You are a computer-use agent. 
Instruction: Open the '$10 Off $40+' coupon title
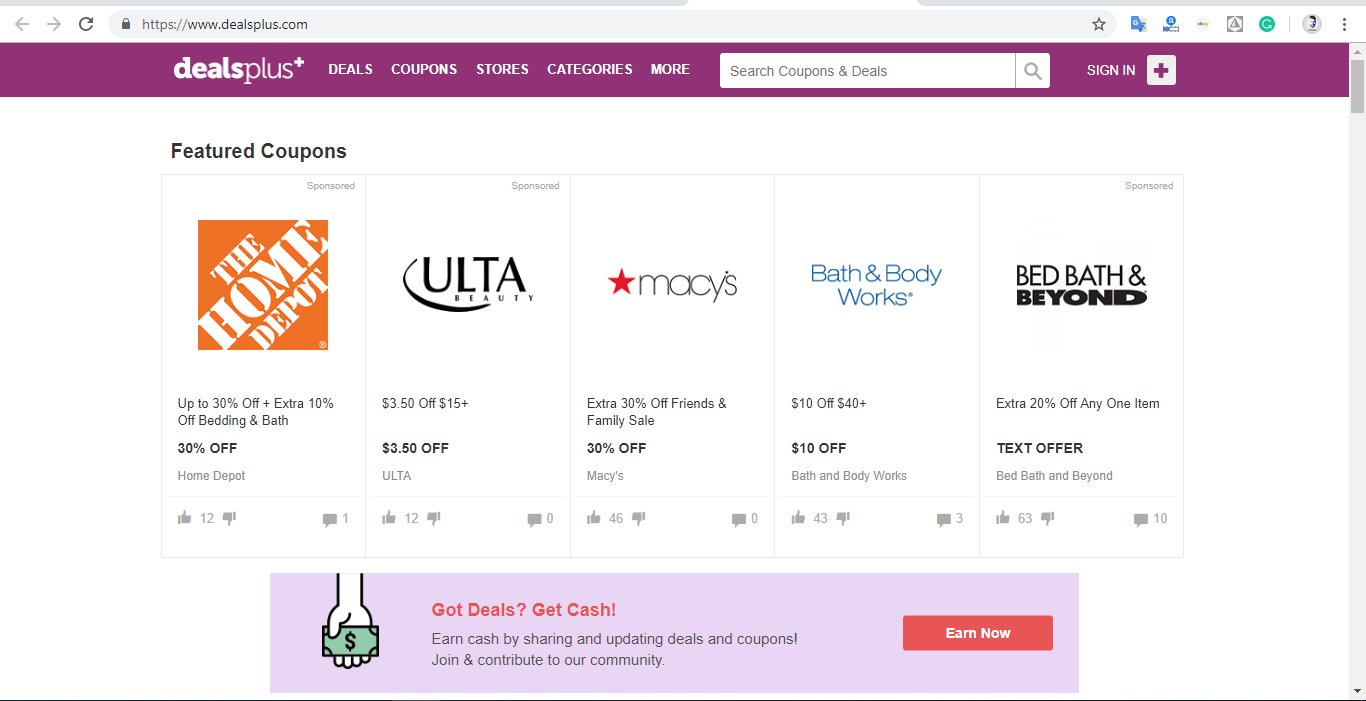[829, 403]
